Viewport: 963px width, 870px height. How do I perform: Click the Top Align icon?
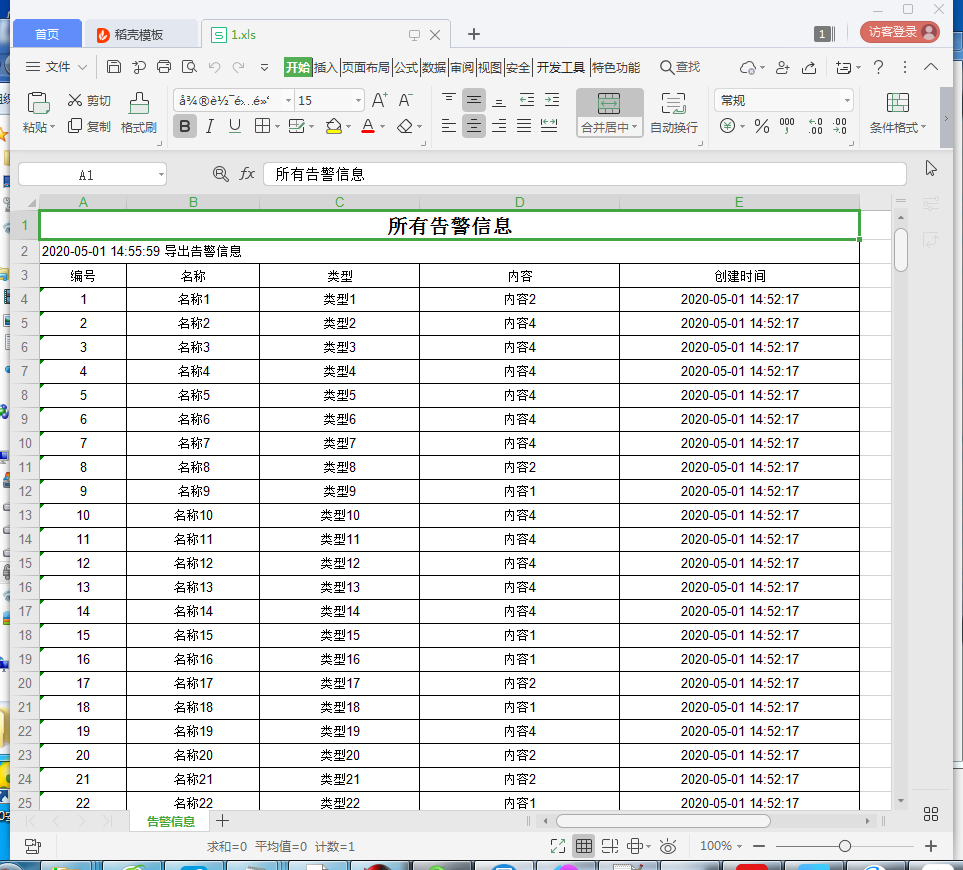(x=449, y=99)
